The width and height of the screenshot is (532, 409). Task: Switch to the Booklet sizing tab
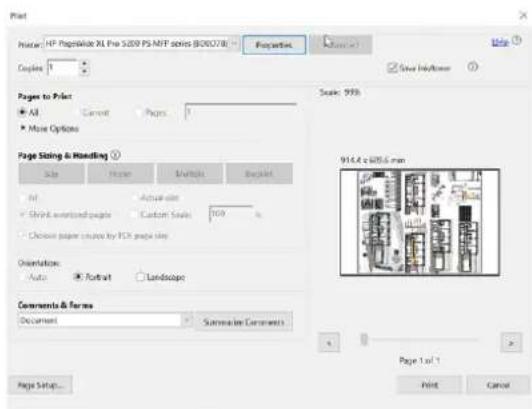click(259, 173)
